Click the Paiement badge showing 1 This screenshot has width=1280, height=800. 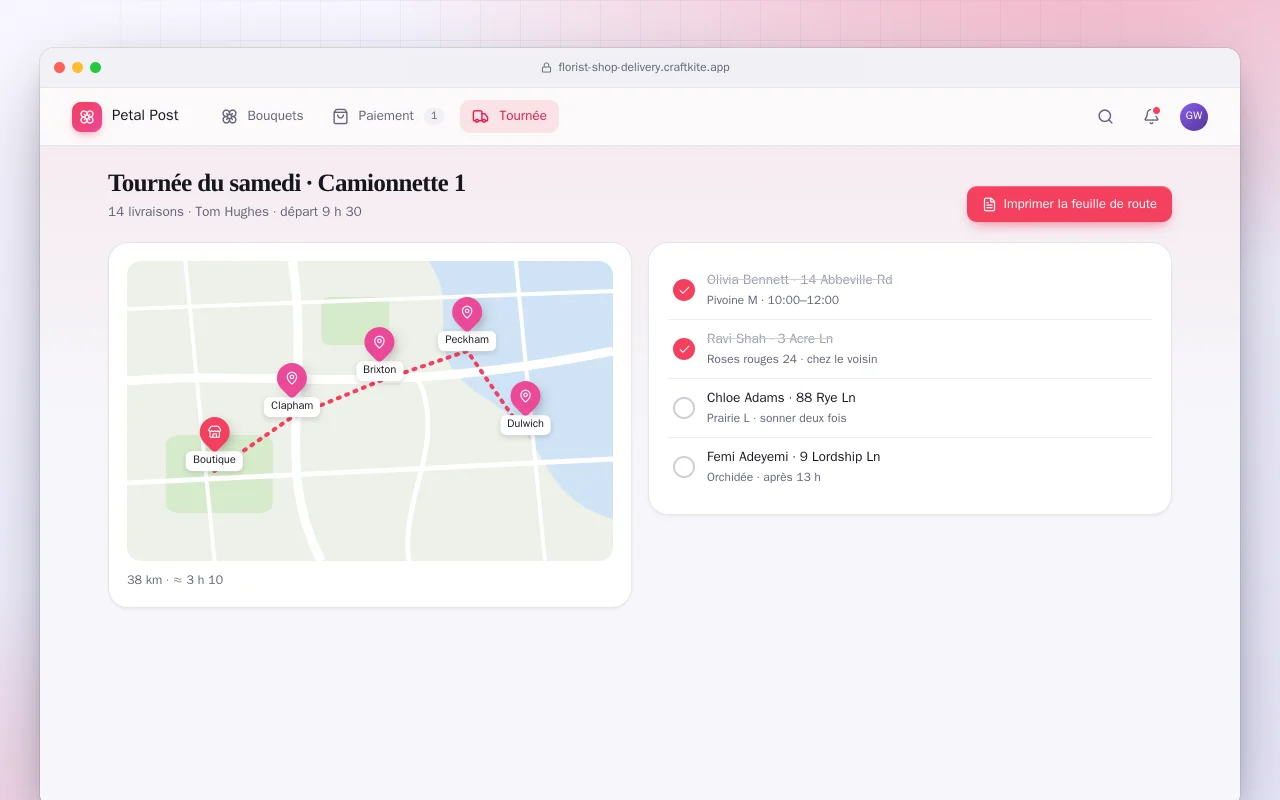click(x=434, y=116)
